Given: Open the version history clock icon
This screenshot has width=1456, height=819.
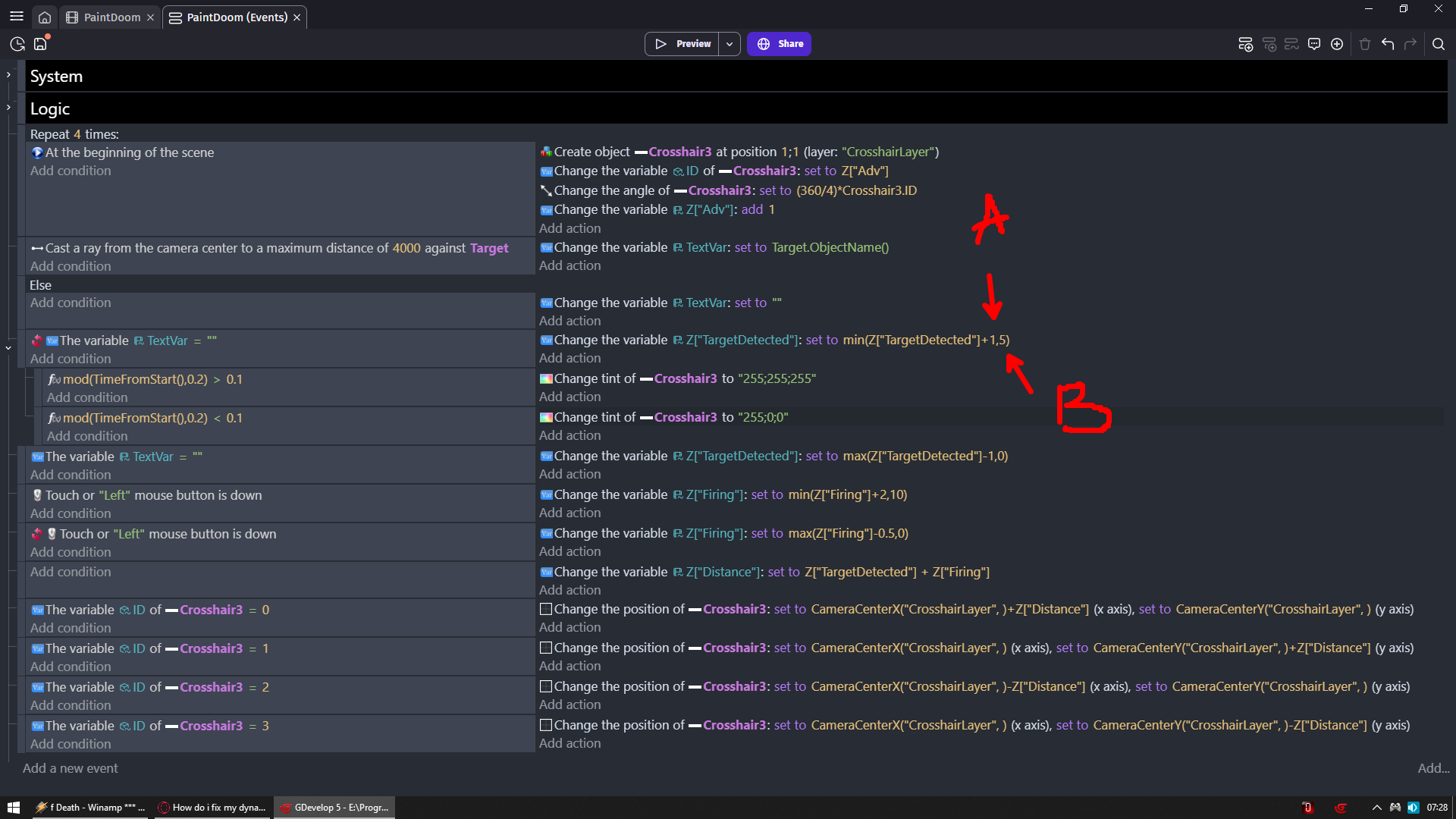Looking at the screenshot, I should [17, 44].
